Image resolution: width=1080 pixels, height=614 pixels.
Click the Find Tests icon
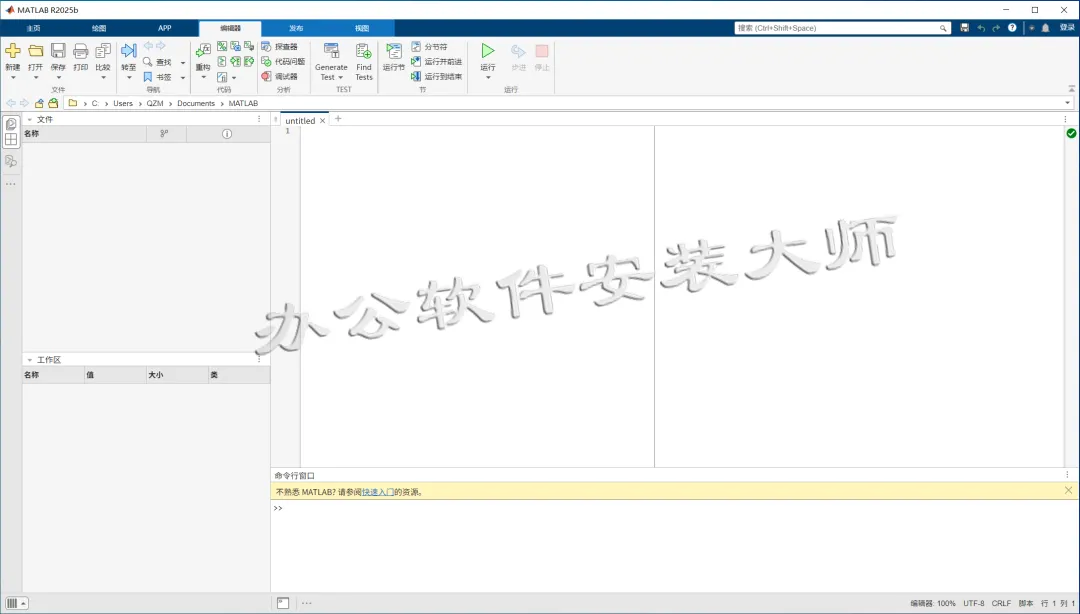(x=364, y=50)
